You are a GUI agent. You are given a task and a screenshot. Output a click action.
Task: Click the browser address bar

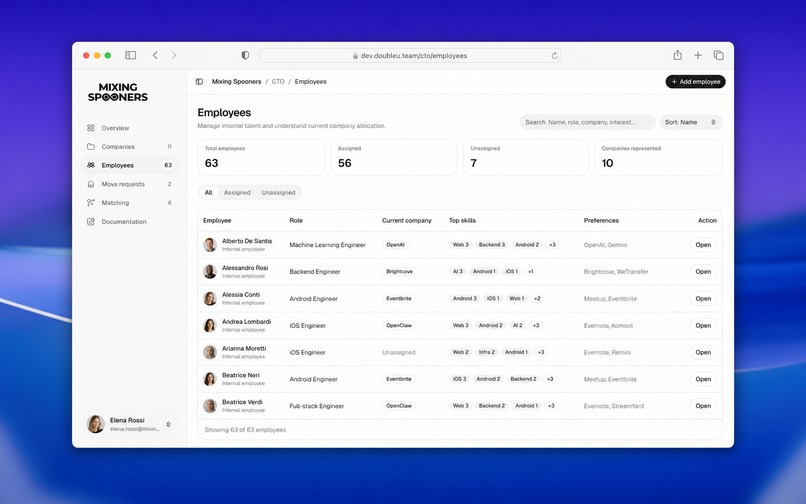click(x=410, y=56)
